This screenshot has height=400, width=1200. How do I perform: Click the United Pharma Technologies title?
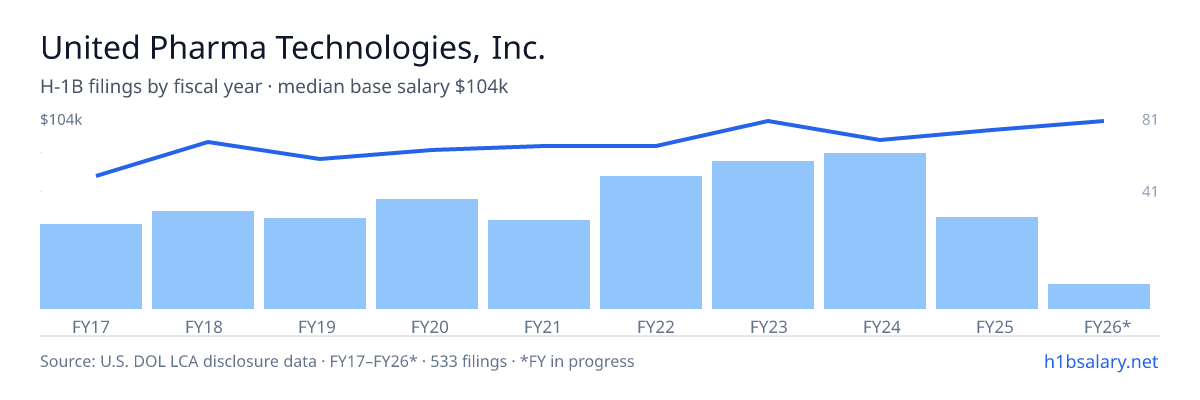293,48
